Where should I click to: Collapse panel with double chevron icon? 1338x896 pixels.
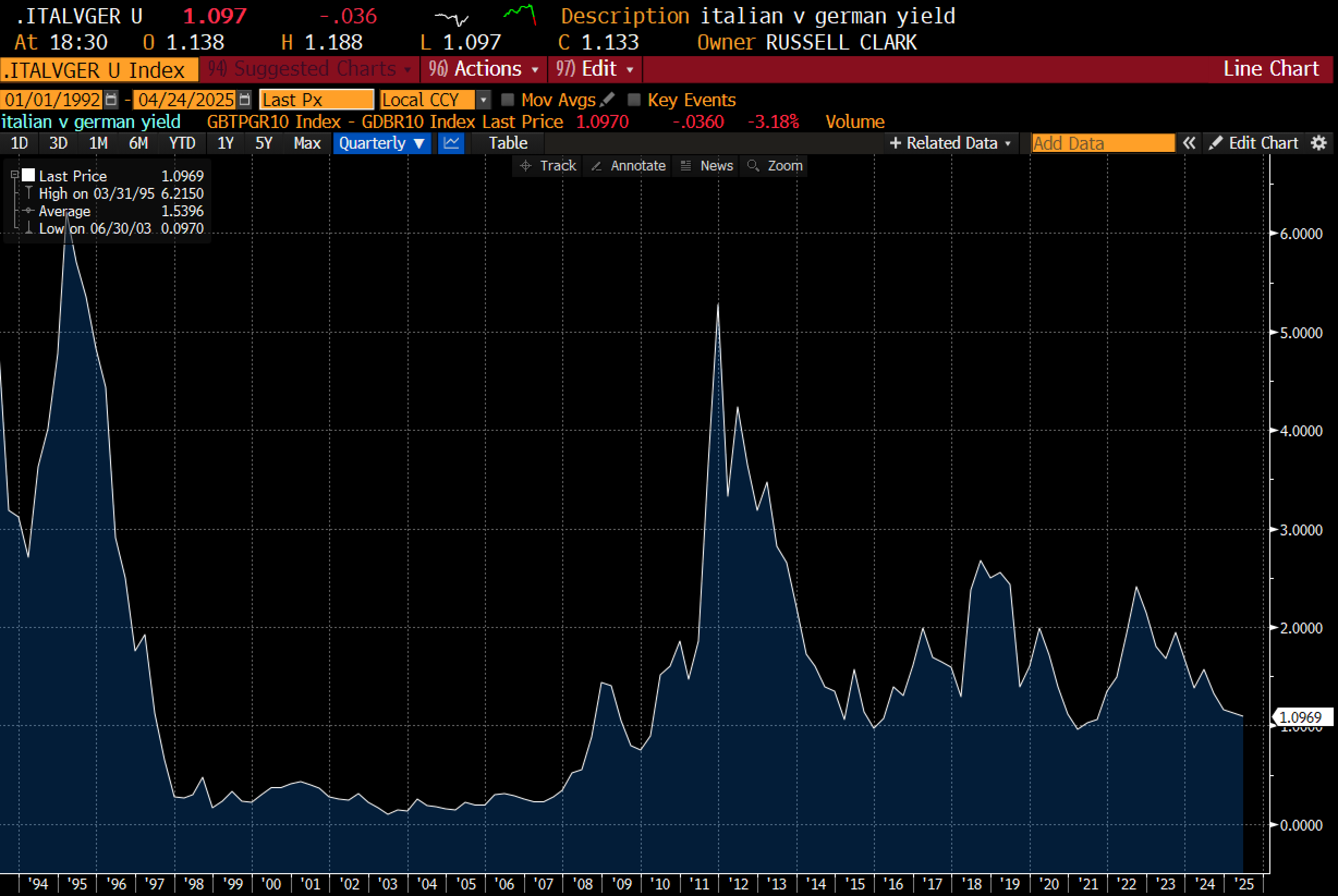pos(1189,143)
